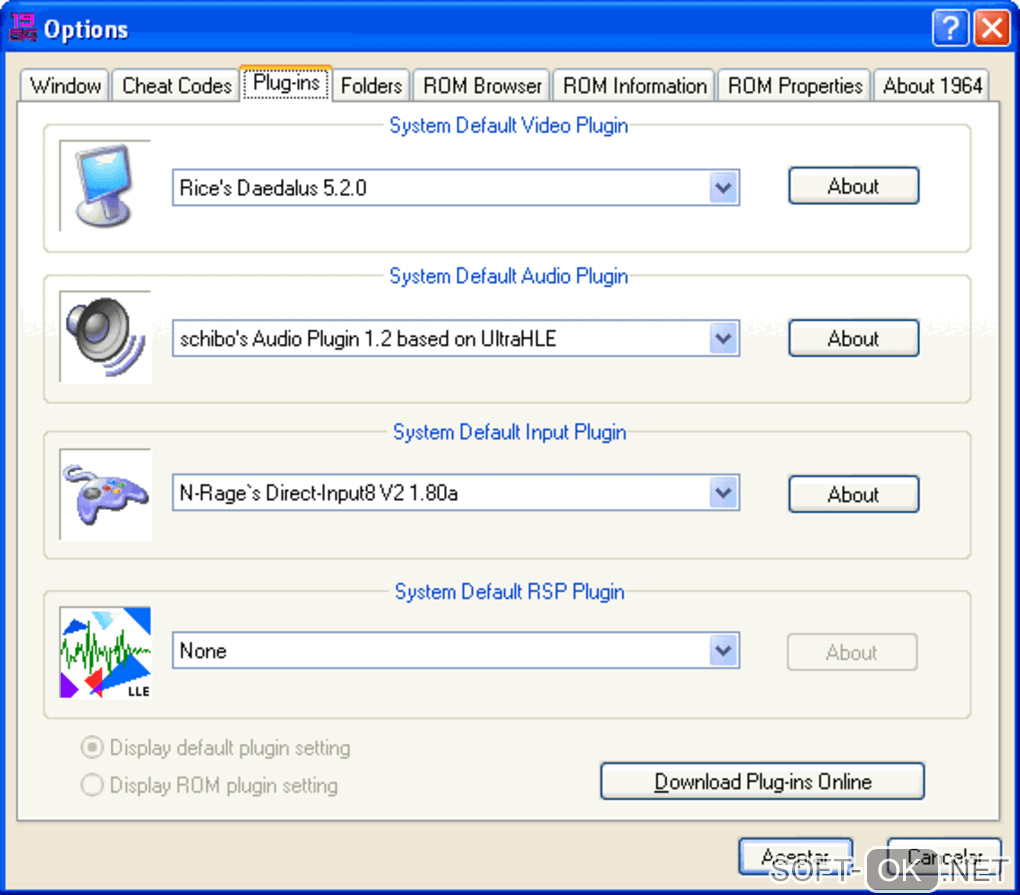
Task: Click the Rice's Daedalus 5.2.0 combo box
Action: (x=455, y=188)
